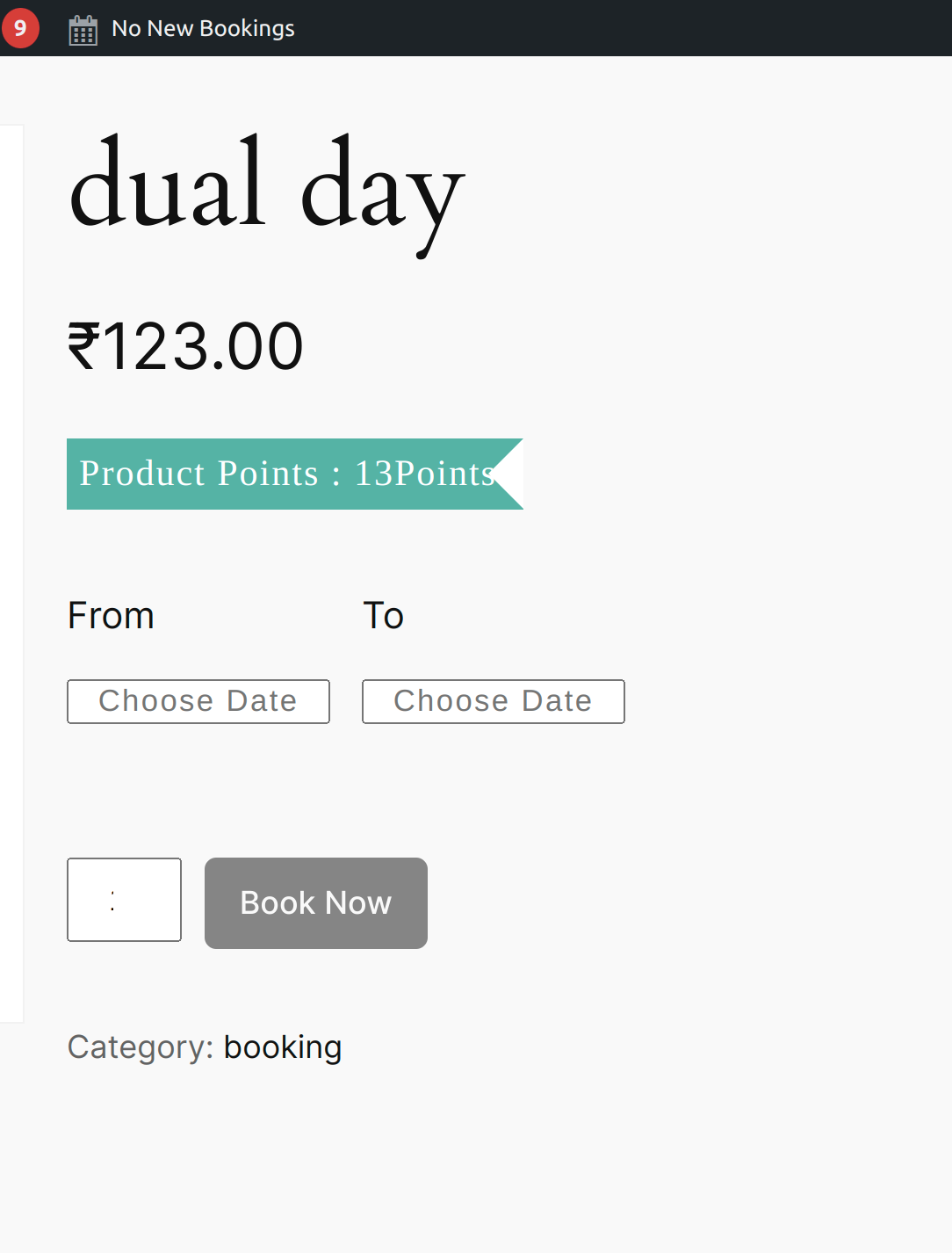This screenshot has height=1253, width=952.
Task: Click the Category: label text
Action: [141, 1047]
